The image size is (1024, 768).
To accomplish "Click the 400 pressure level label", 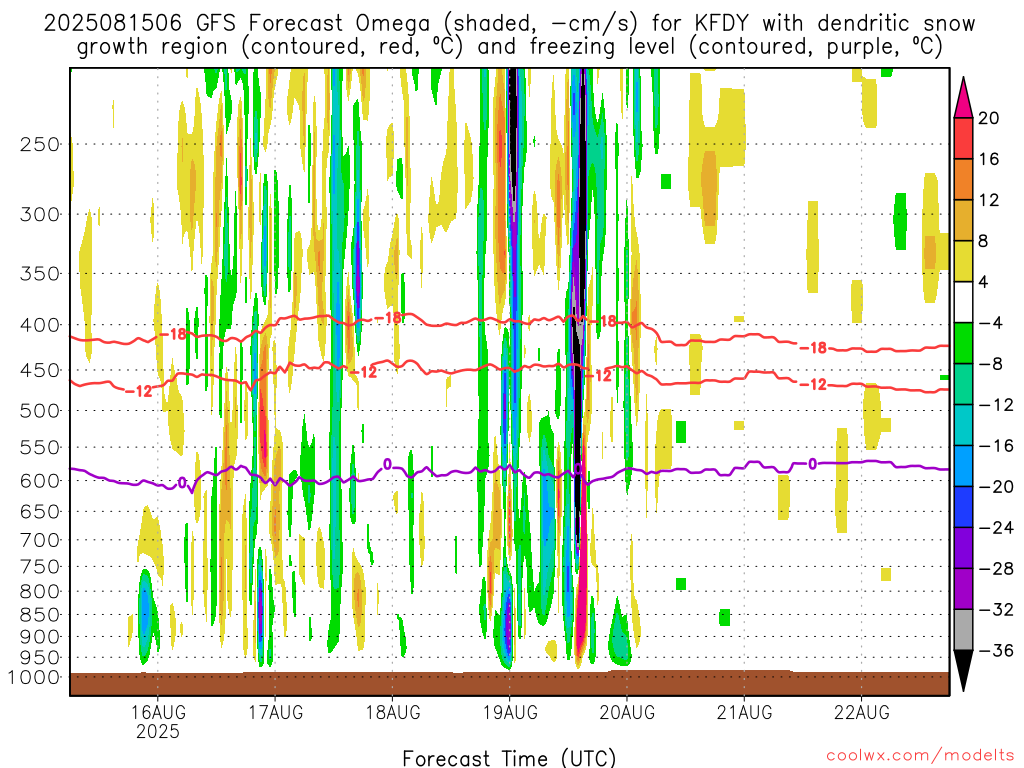I will click(x=40, y=325).
